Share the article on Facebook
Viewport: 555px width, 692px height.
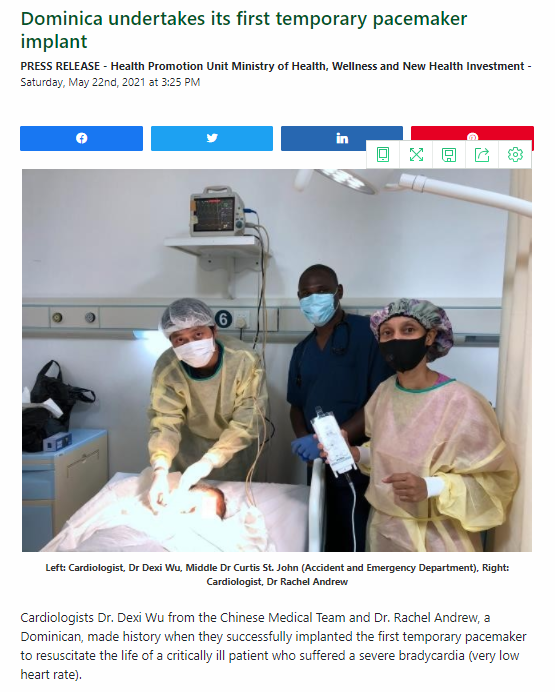point(82,138)
